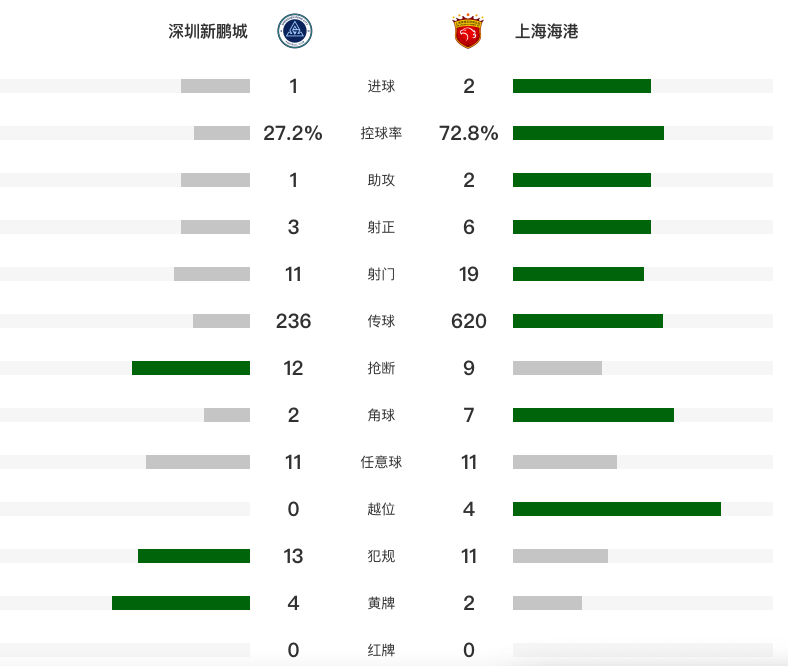Click the 传球 620 passes green bar
The width and height of the screenshot is (788, 666).
point(588,321)
